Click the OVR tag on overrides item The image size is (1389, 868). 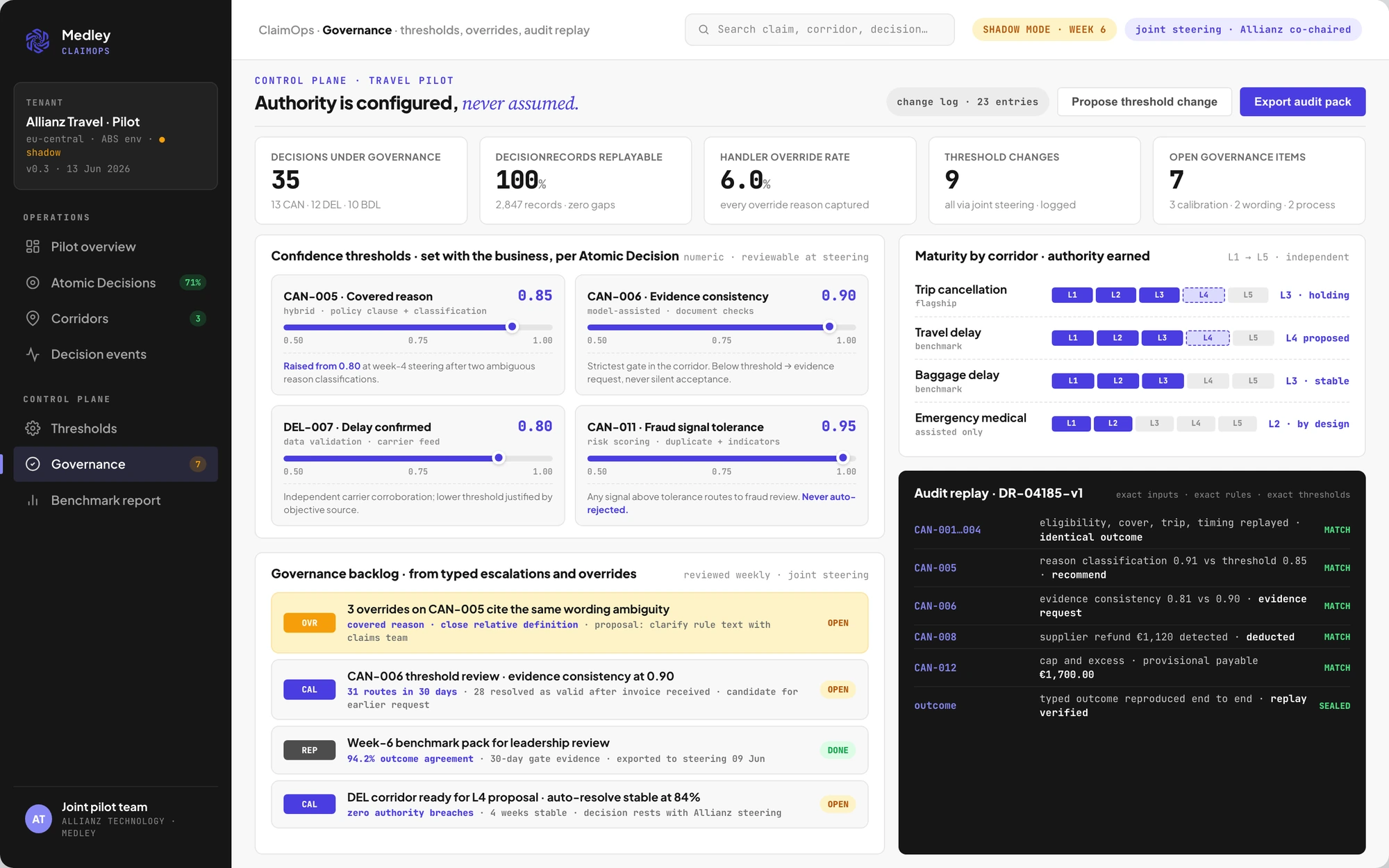click(x=310, y=623)
